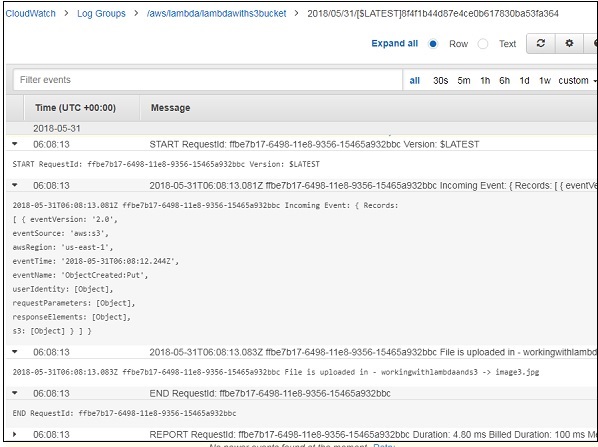Click the Time (UTC +00:00) column header
Image resolution: width=598 pixels, height=447 pixels.
(76, 108)
